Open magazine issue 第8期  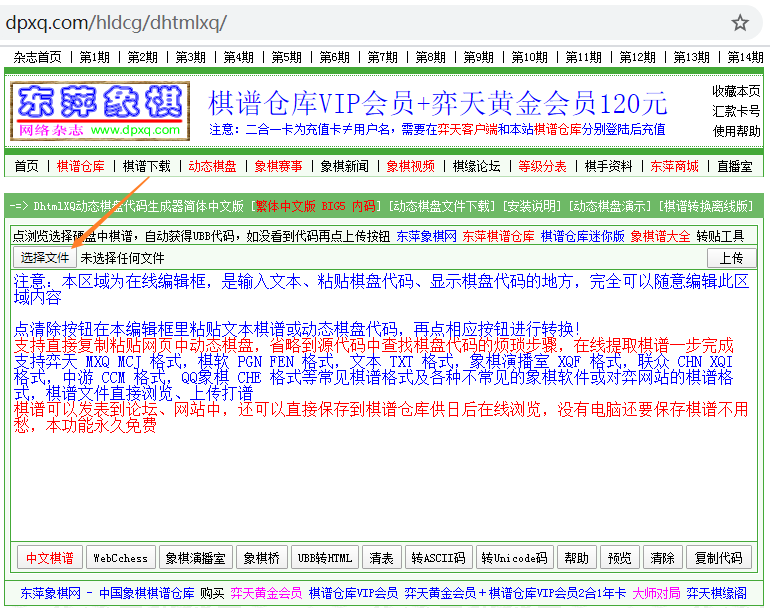(431, 57)
